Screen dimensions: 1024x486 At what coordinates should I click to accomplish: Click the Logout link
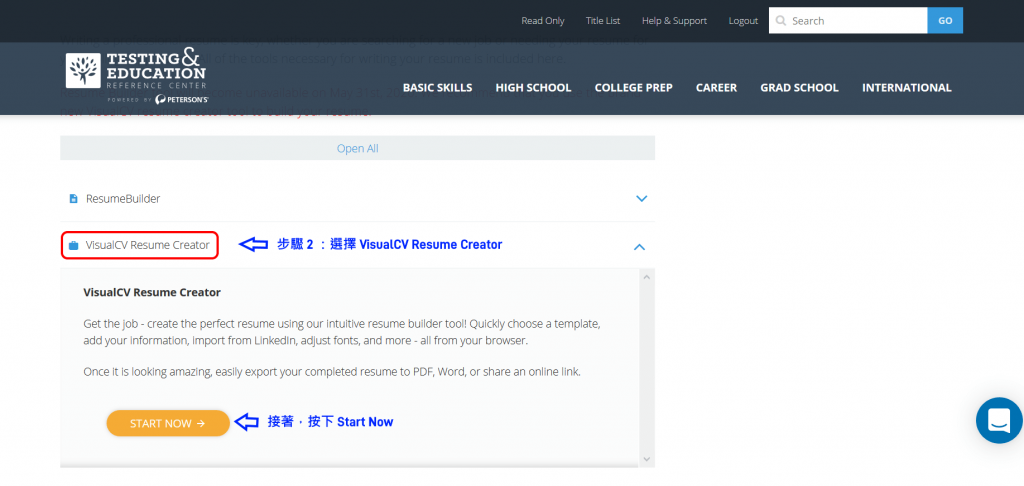743,21
